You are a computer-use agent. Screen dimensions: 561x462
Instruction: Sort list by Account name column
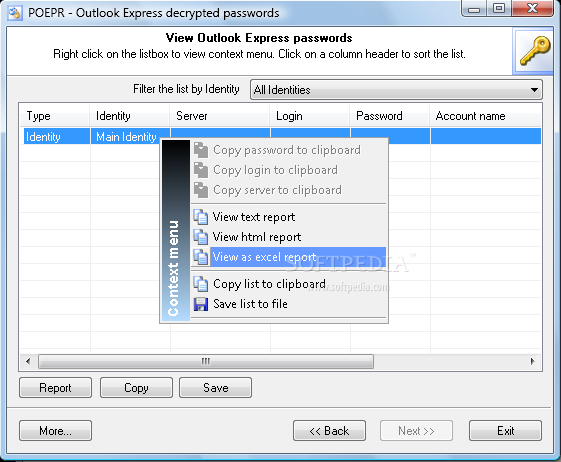(486, 116)
